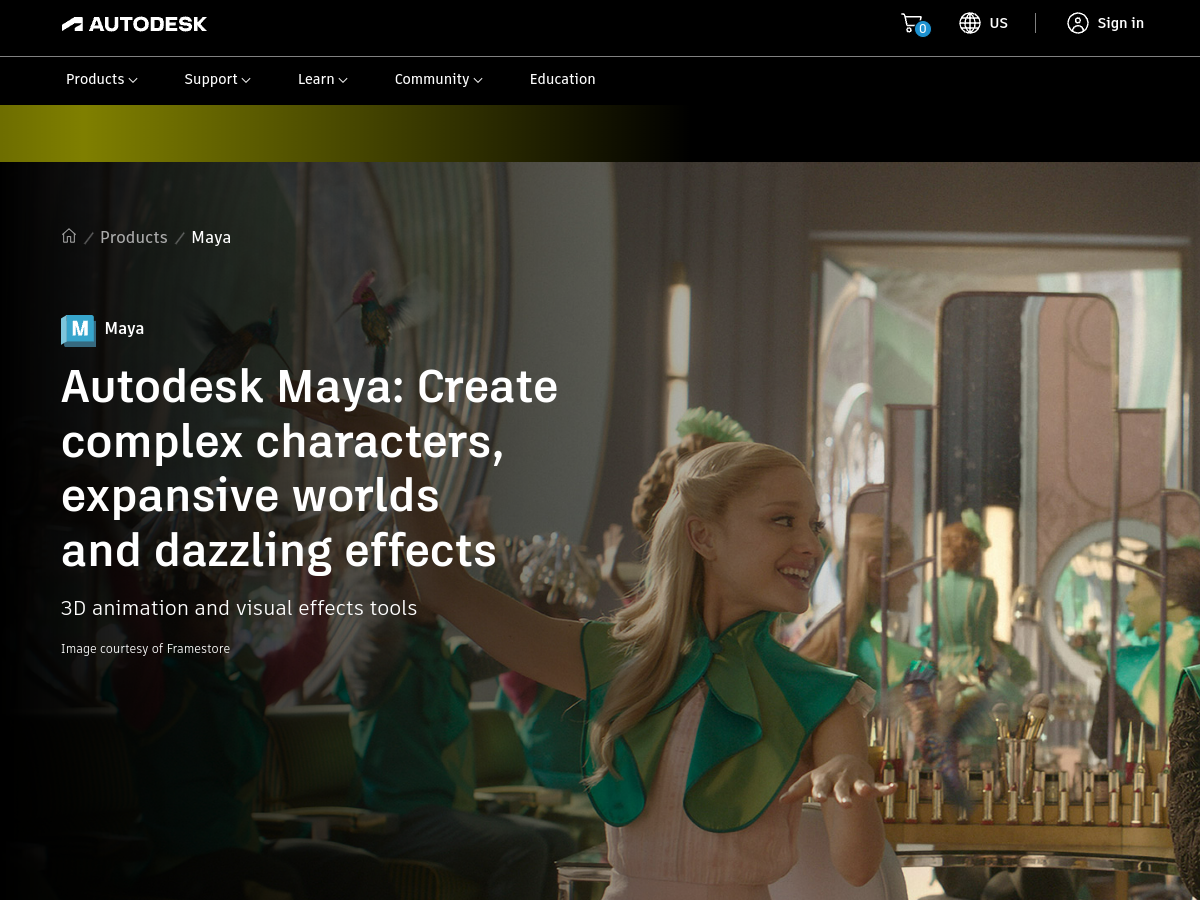Screen dimensions: 1200x900
Task: Click the Maya product M icon
Action: (x=78, y=330)
